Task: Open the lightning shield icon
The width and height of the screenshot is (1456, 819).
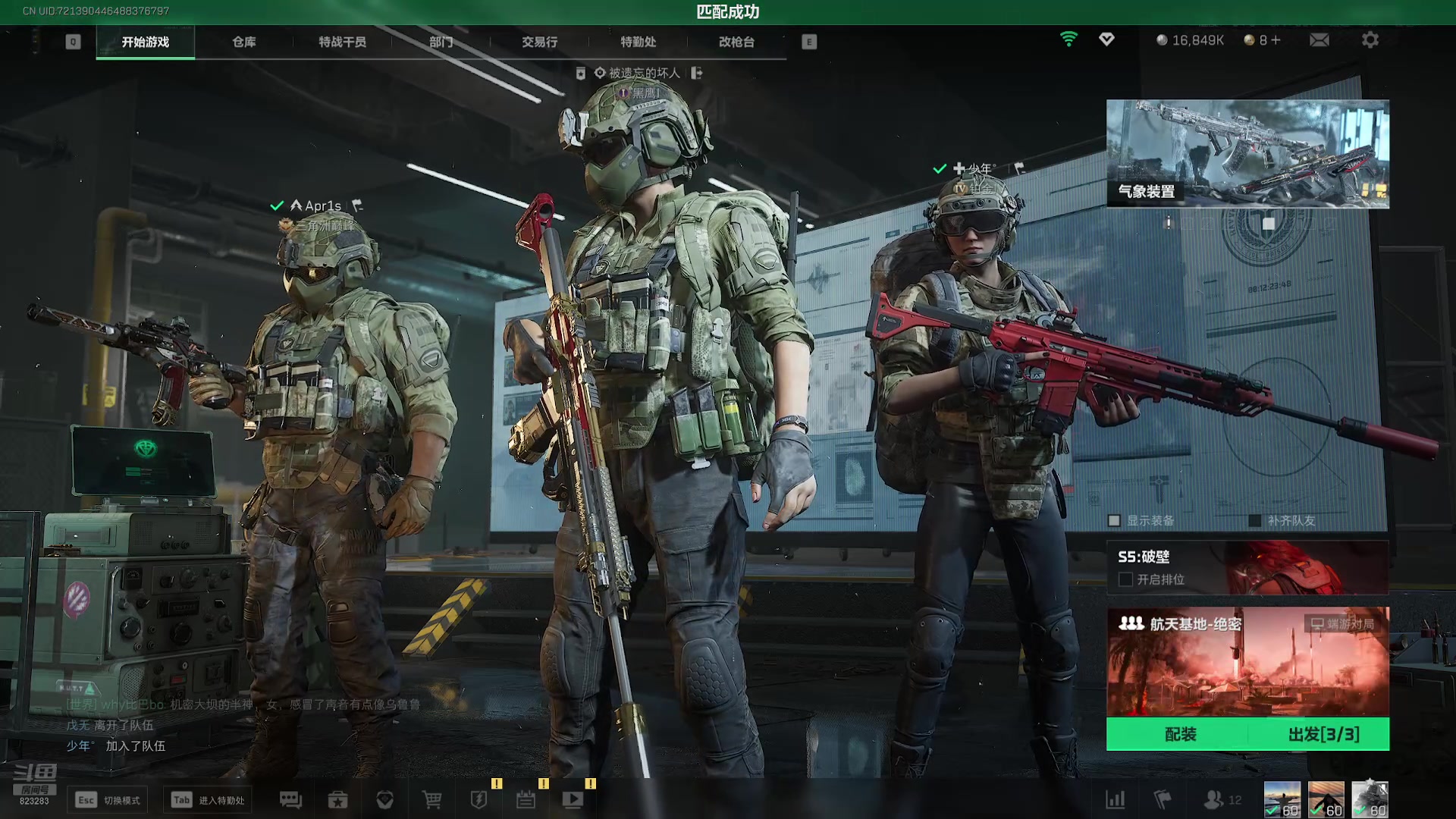Action: (479, 799)
